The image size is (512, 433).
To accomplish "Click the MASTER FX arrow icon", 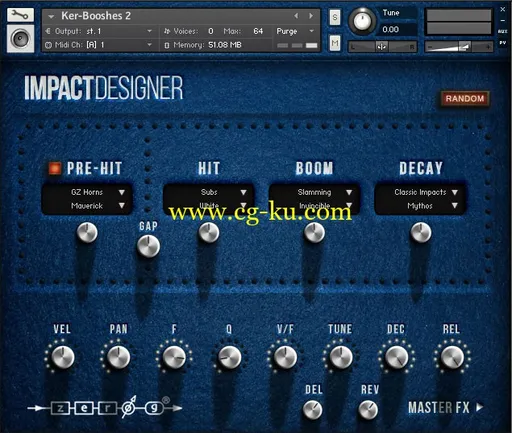I will click(479, 407).
